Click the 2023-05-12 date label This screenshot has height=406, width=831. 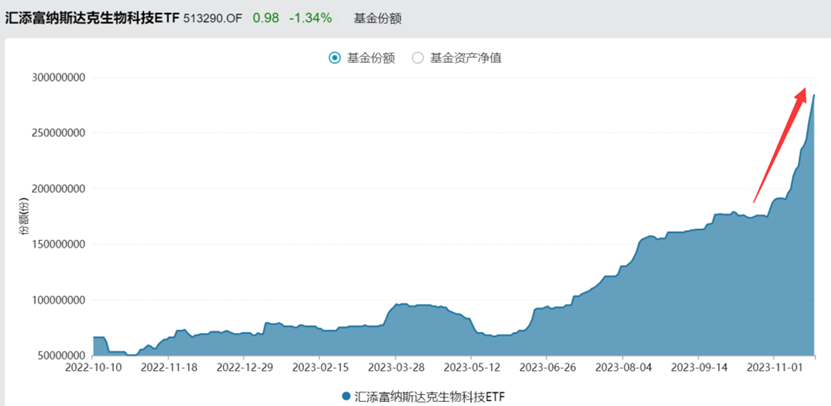[x=470, y=367]
